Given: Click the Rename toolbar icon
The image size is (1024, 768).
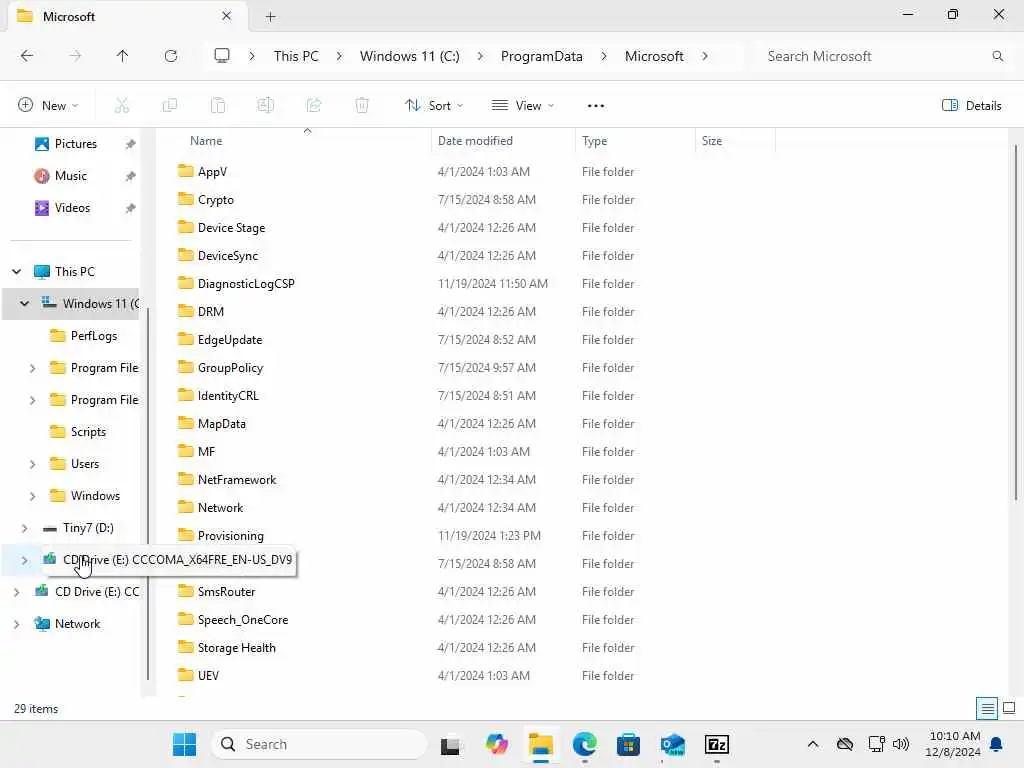Looking at the screenshot, I should click(266, 105).
